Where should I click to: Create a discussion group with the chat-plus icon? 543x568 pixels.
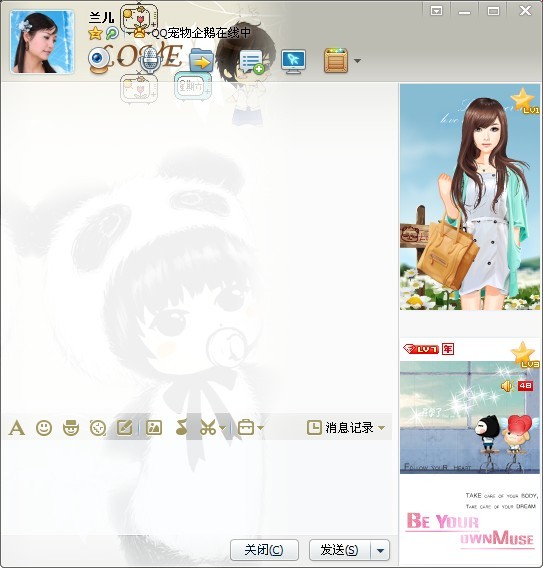[x=252, y=62]
